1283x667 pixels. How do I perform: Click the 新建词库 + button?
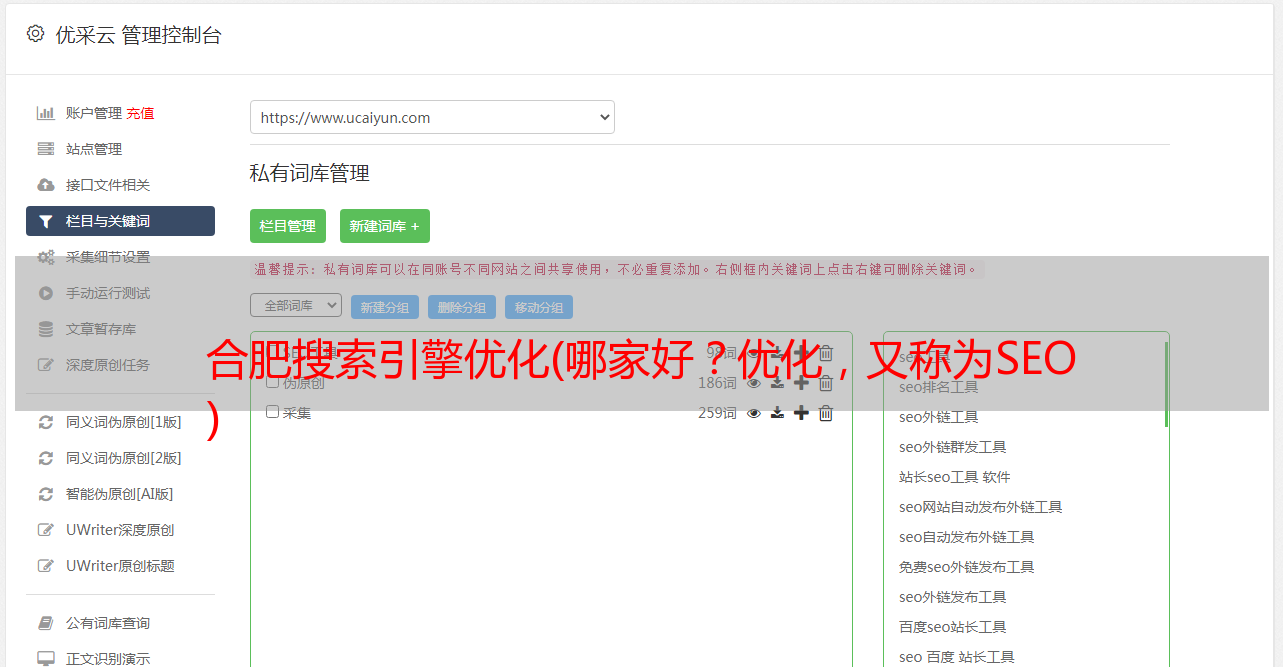[385, 226]
